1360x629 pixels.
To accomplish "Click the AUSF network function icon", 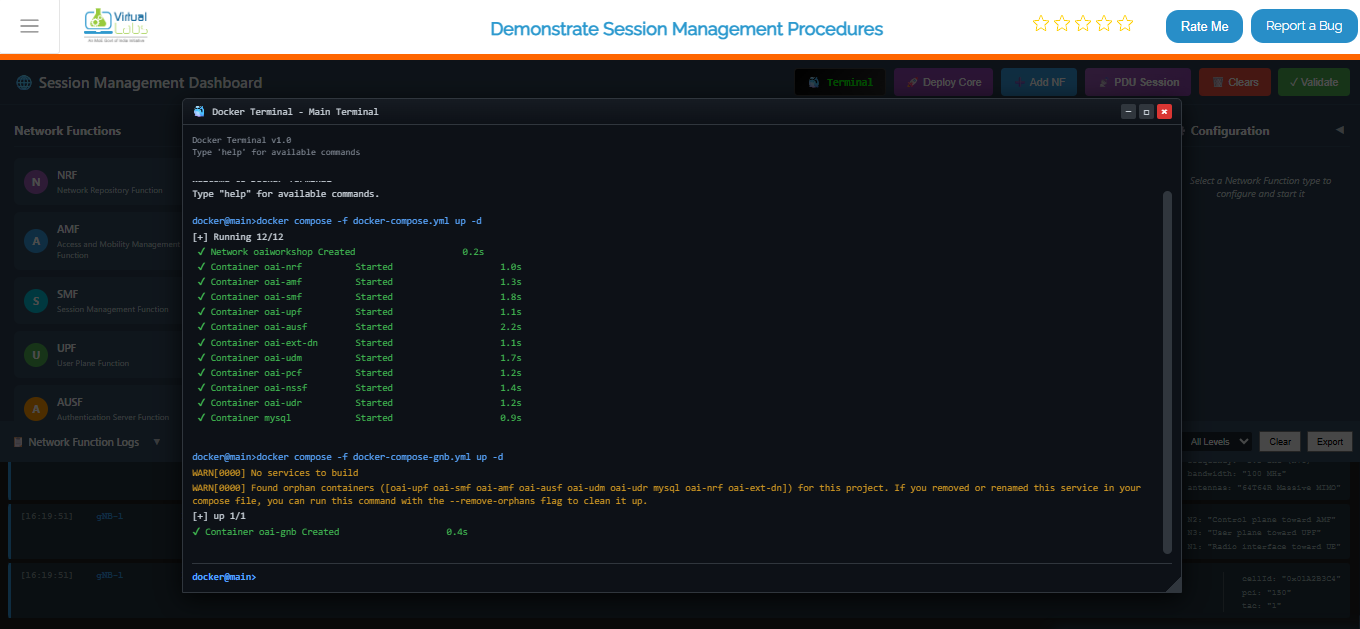I will point(36,409).
